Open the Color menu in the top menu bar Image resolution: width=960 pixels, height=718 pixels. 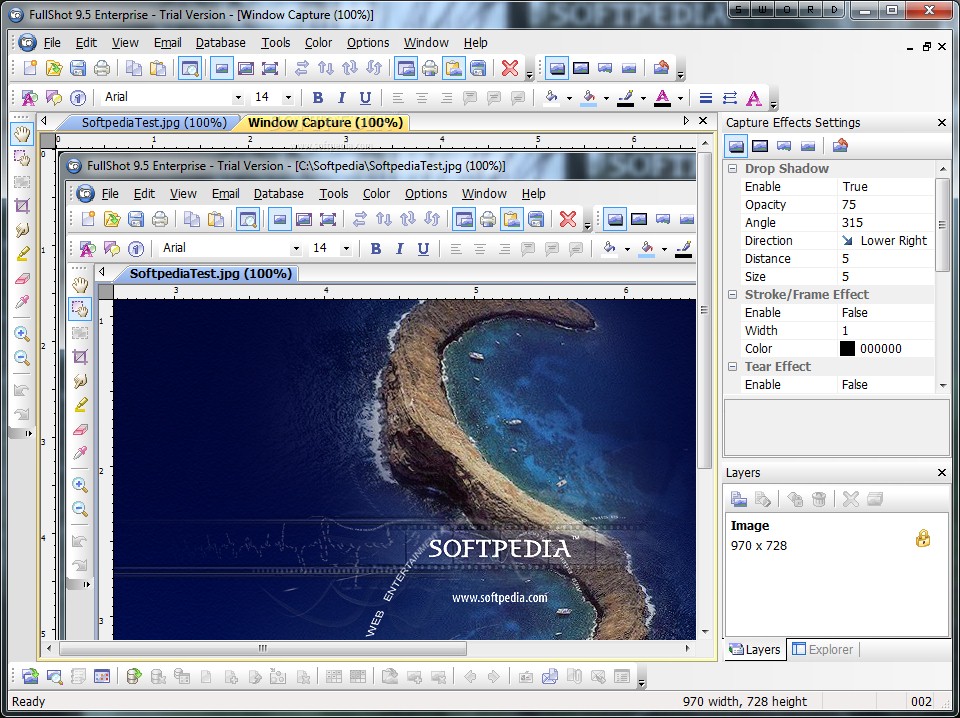pos(318,43)
